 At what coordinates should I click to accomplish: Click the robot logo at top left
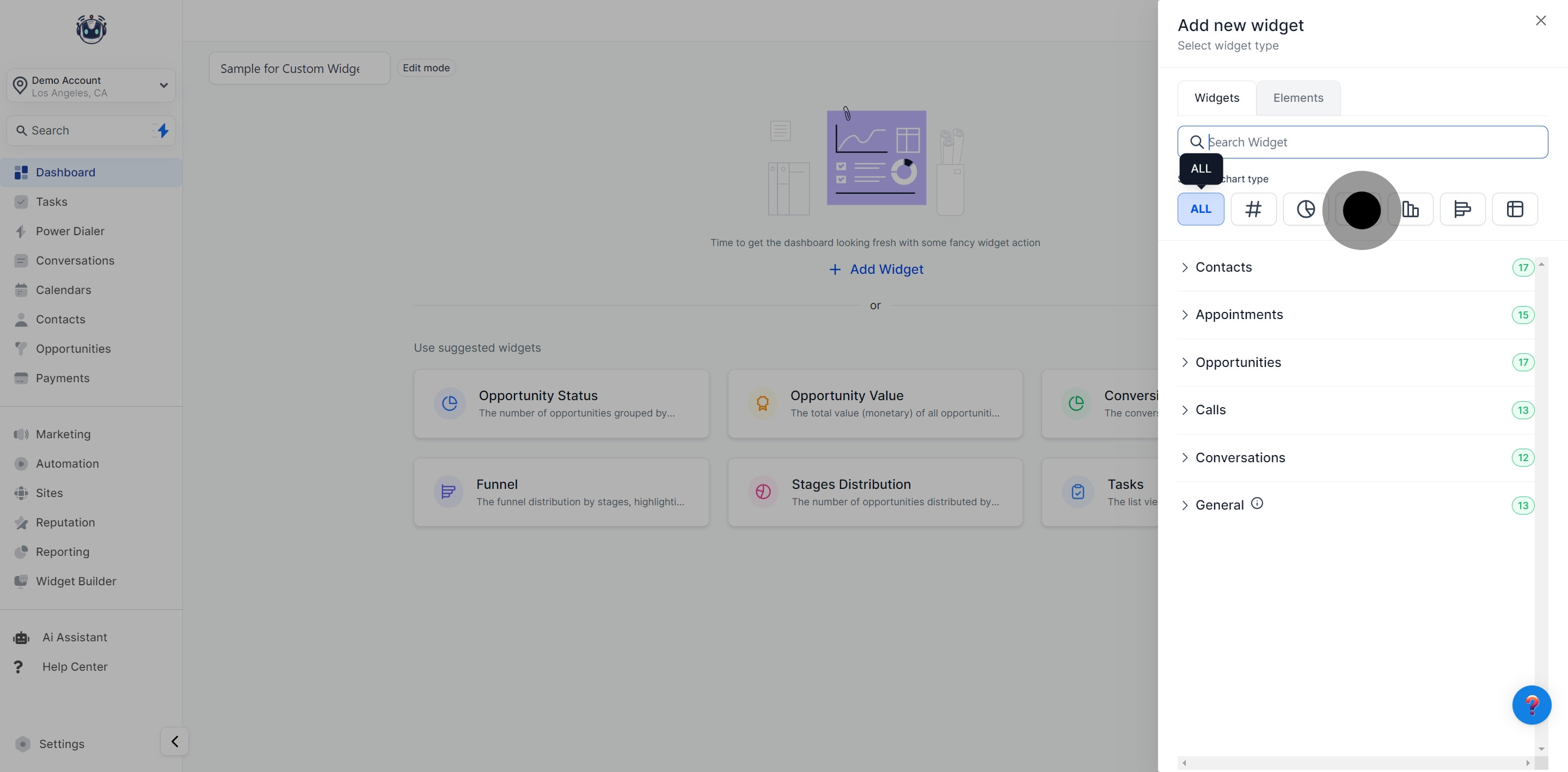point(91,29)
